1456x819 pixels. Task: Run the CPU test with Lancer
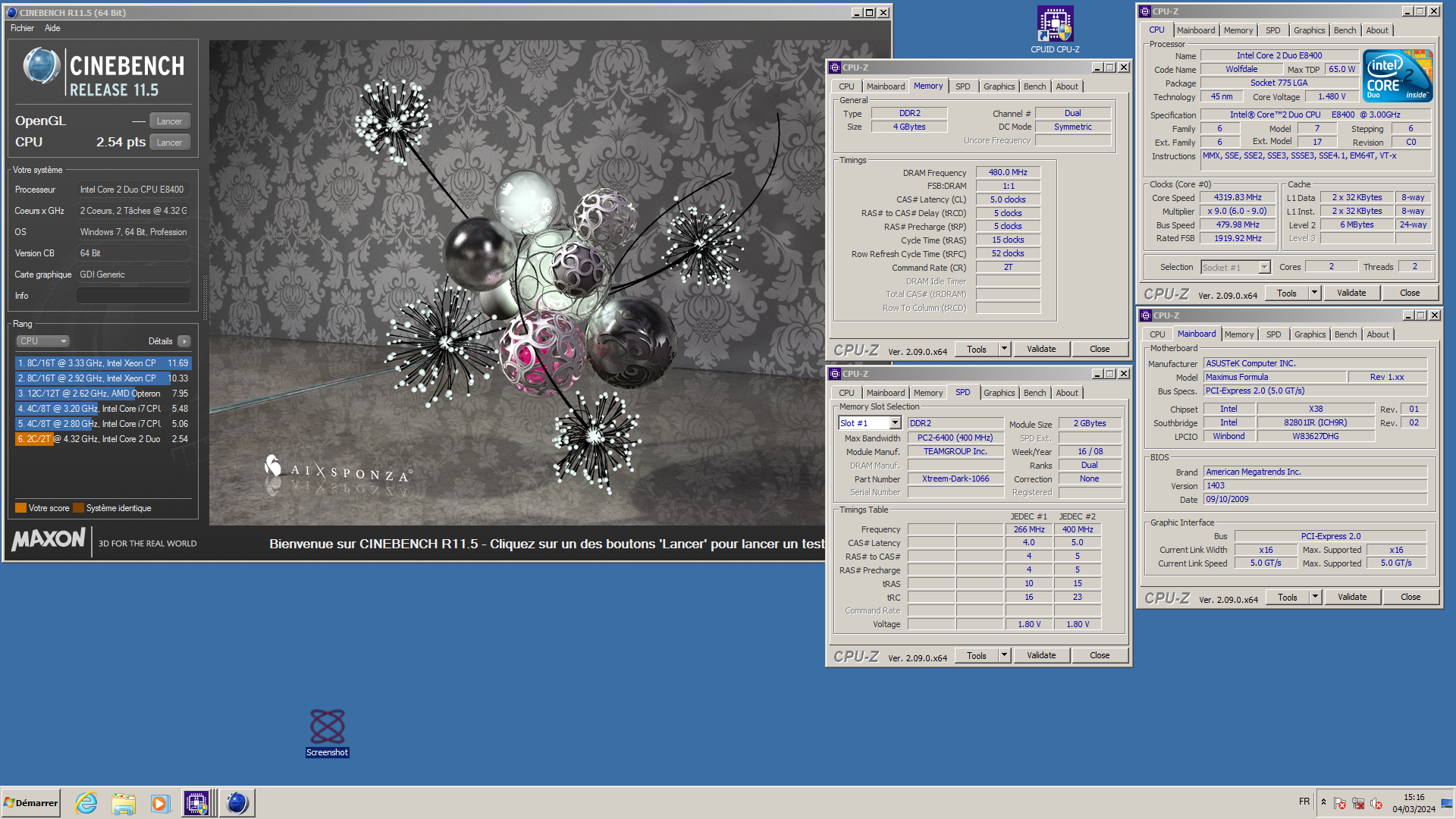coord(169,143)
